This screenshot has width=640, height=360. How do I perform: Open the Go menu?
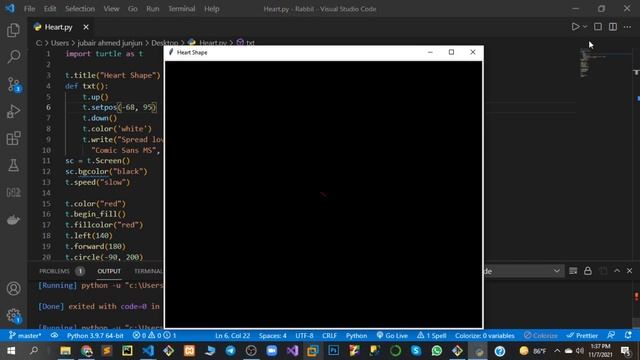(133, 9)
